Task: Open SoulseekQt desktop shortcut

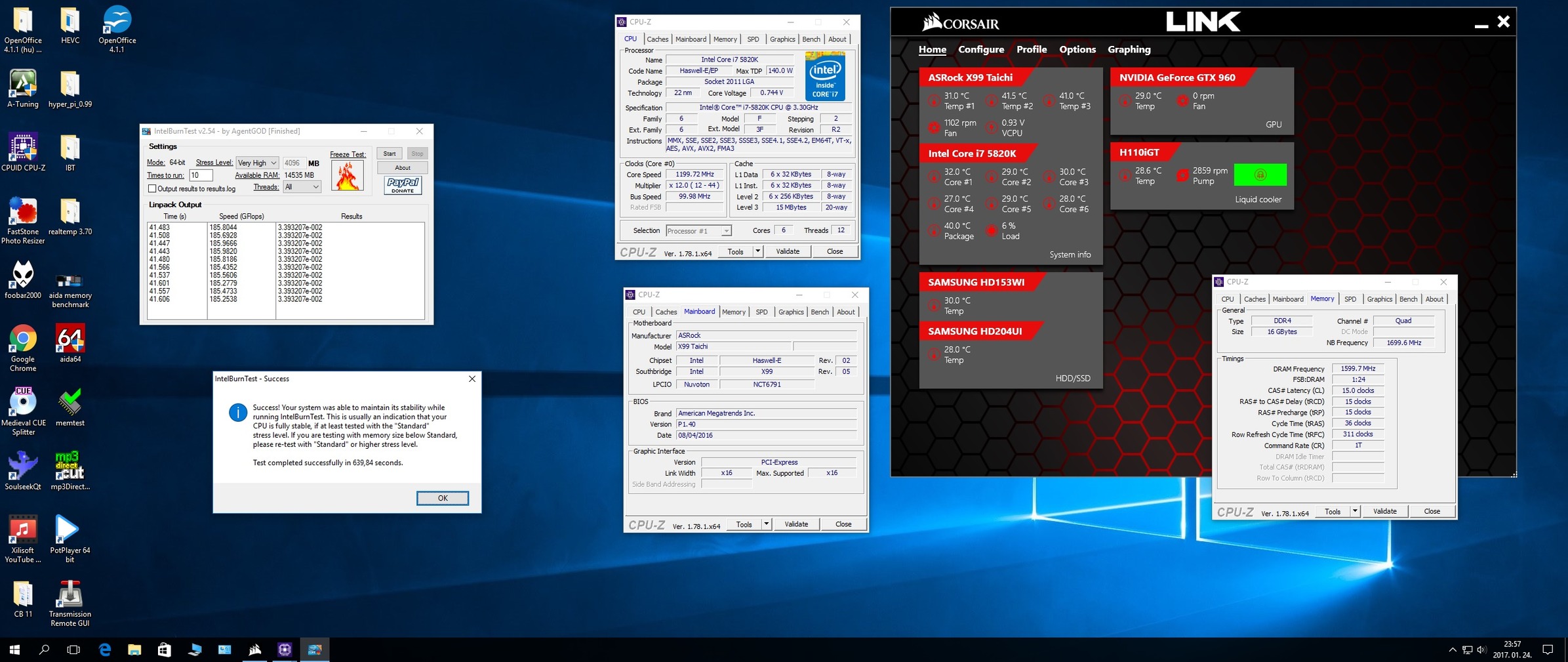Action: coord(23,472)
